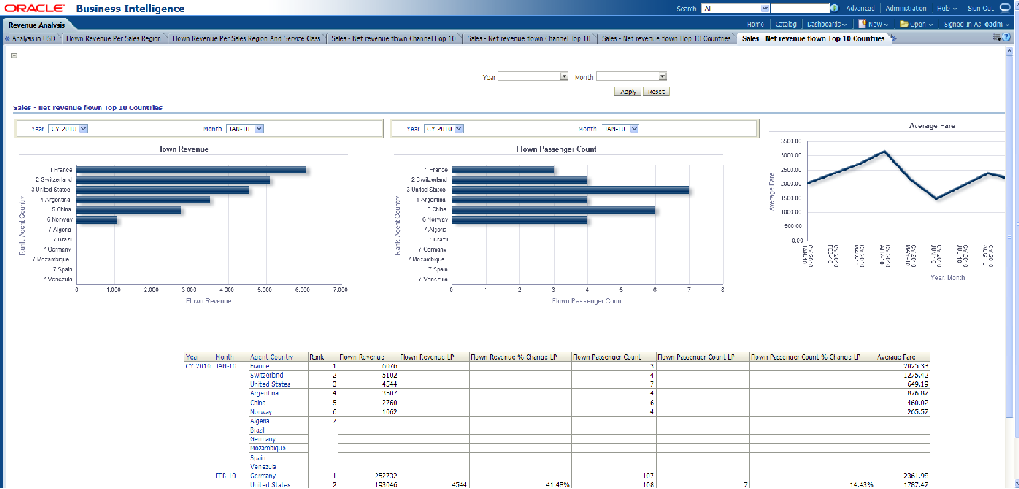Switch to Flown Revenue Per Sales Region tab
The height and width of the screenshot is (489, 1019).
click(112, 39)
